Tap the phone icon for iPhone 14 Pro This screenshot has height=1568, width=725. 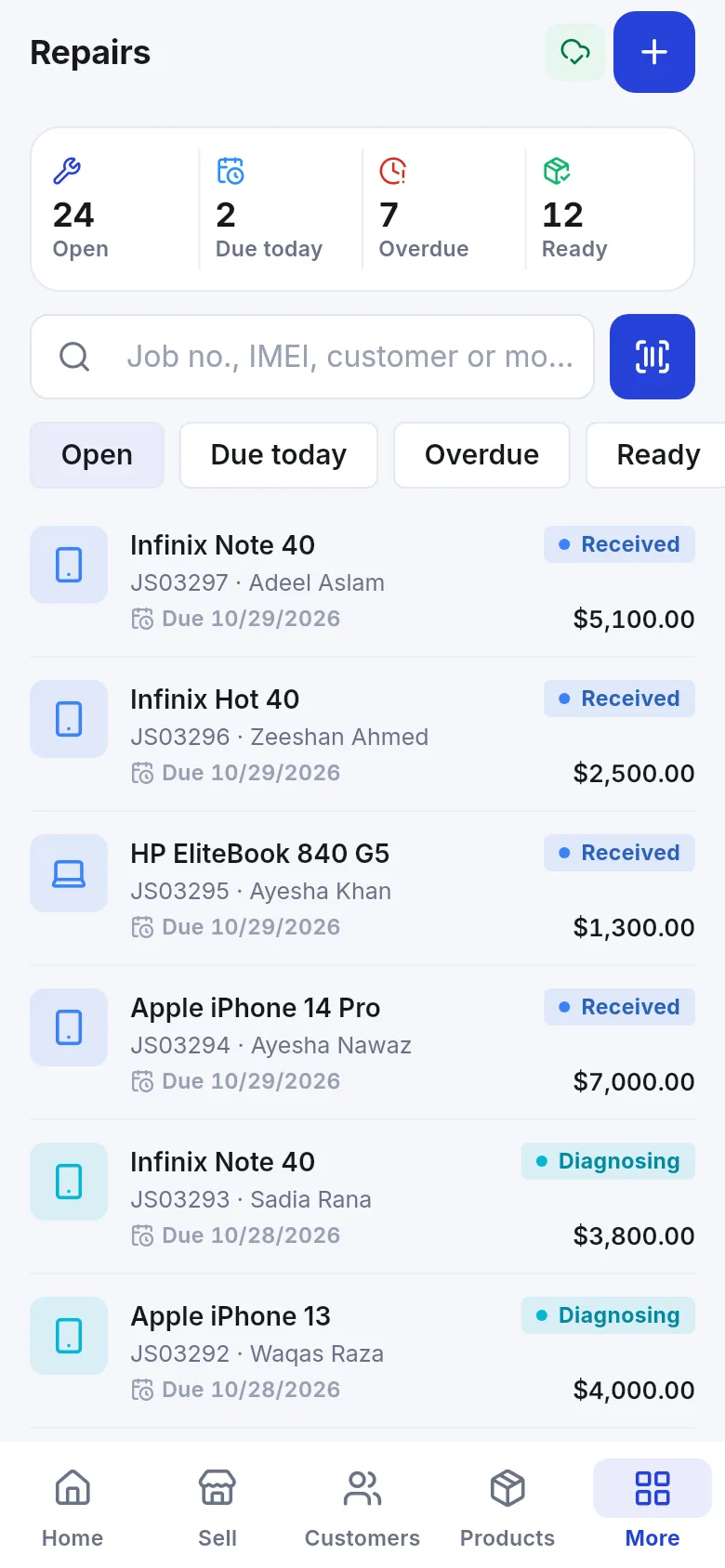pyautogui.click(x=69, y=1027)
